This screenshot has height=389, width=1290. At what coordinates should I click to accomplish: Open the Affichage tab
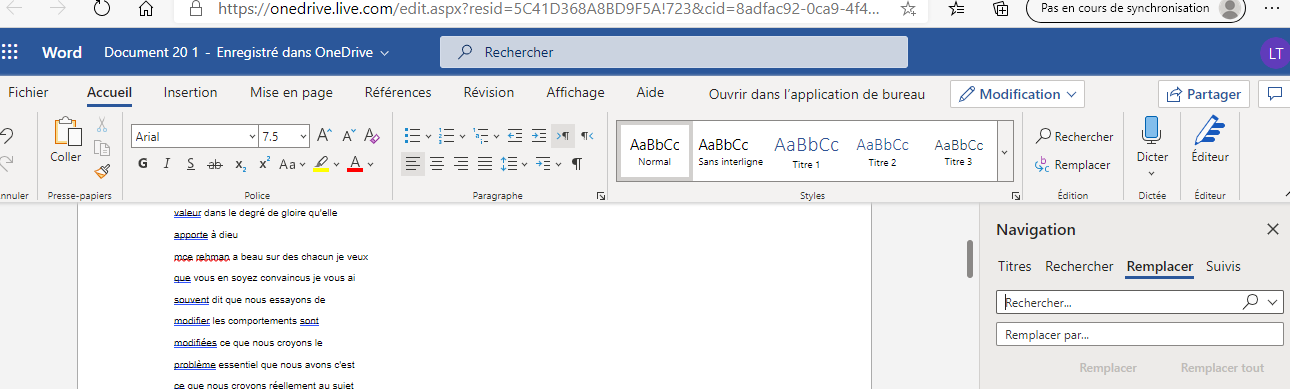click(x=575, y=92)
